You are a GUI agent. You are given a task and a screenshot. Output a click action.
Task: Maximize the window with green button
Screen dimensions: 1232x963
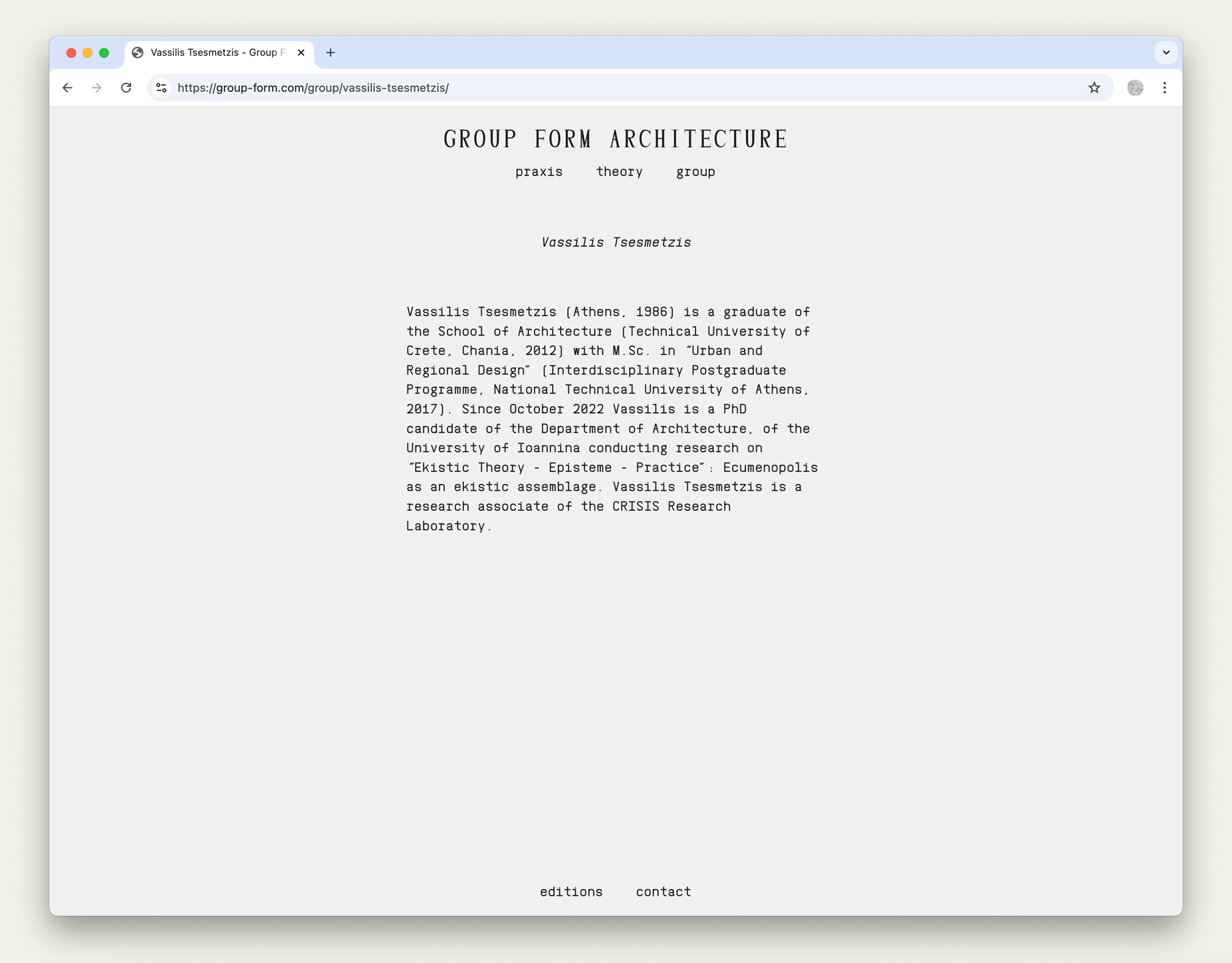(104, 53)
